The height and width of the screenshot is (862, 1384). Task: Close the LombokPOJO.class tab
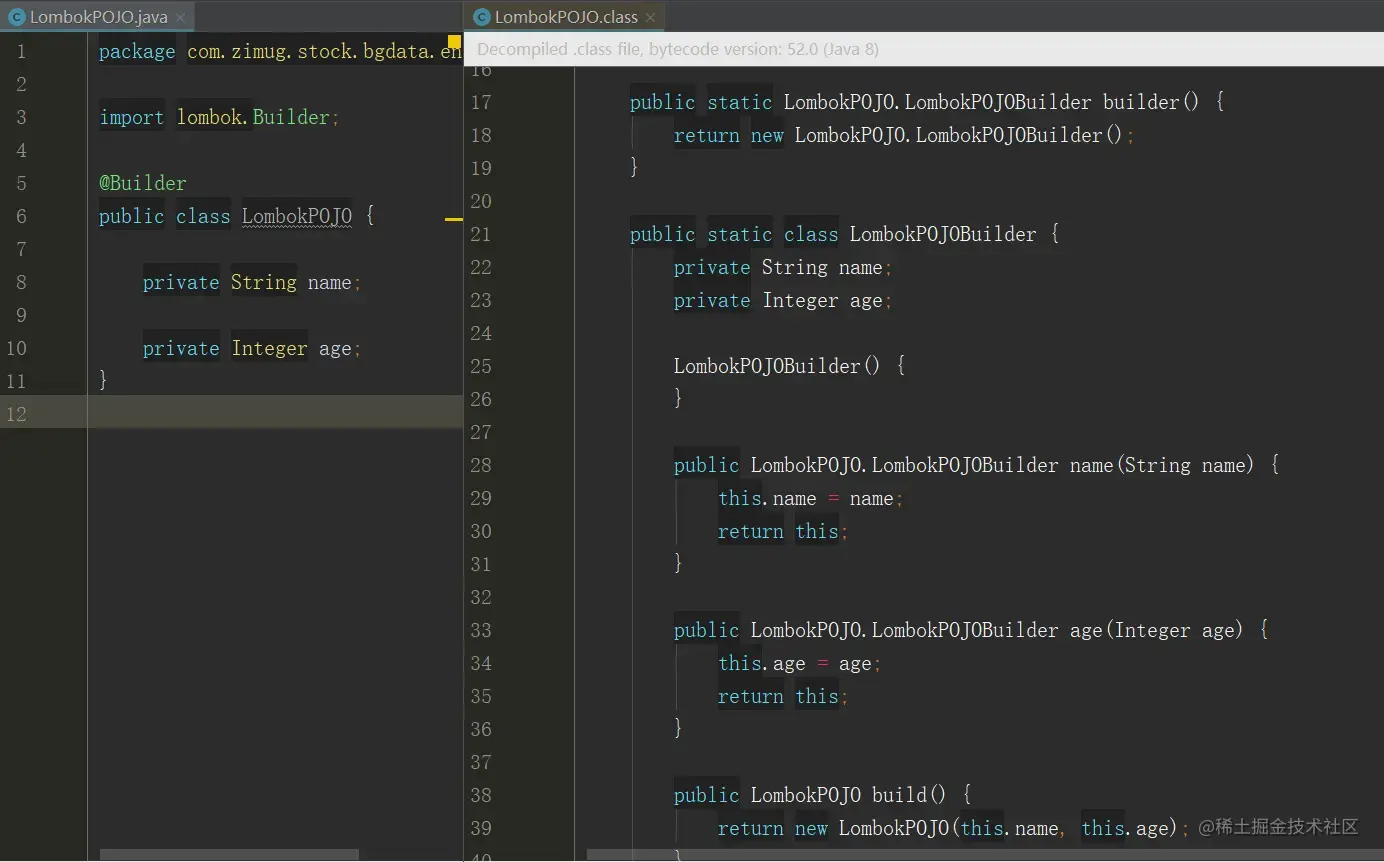pyautogui.click(x=650, y=17)
